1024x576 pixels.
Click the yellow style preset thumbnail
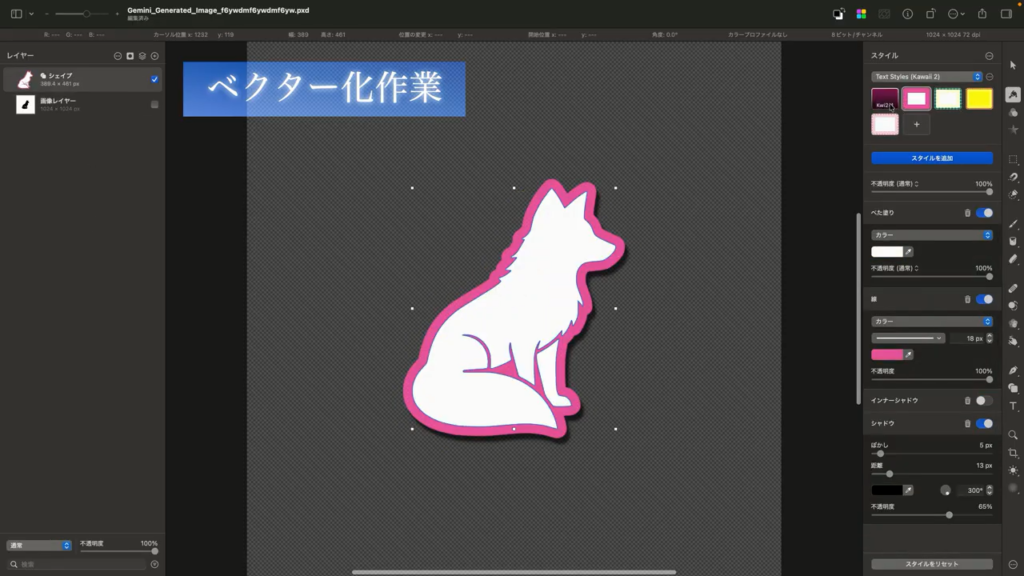tap(979, 98)
